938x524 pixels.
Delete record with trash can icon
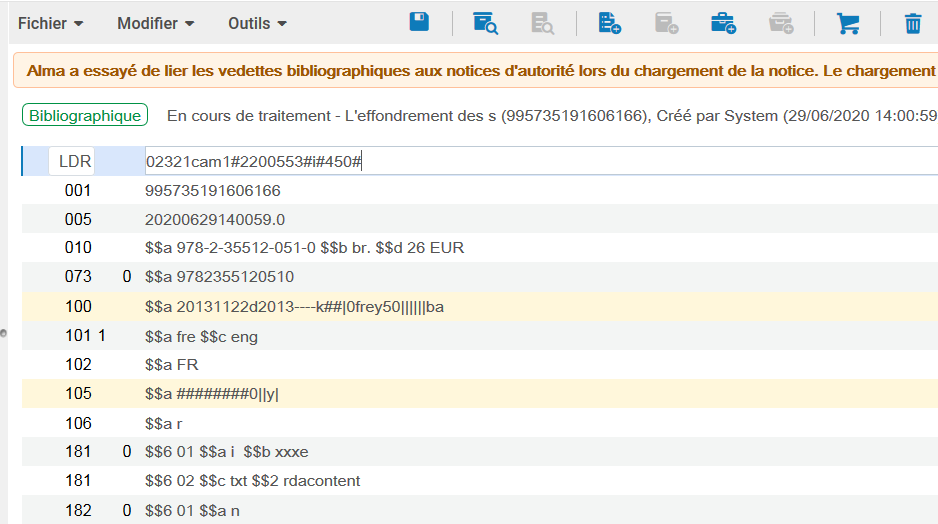pyautogui.click(x=913, y=23)
